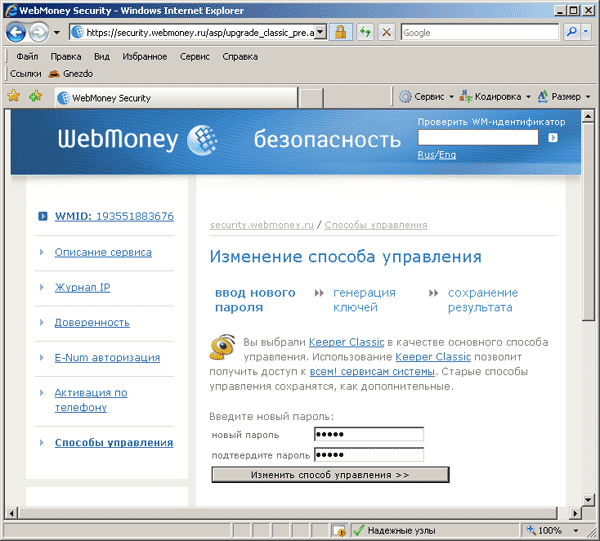Click the zoom magnifier icon in status bar
Image resolution: width=600 pixels, height=541 pixels.
click(x=531, y=530)
